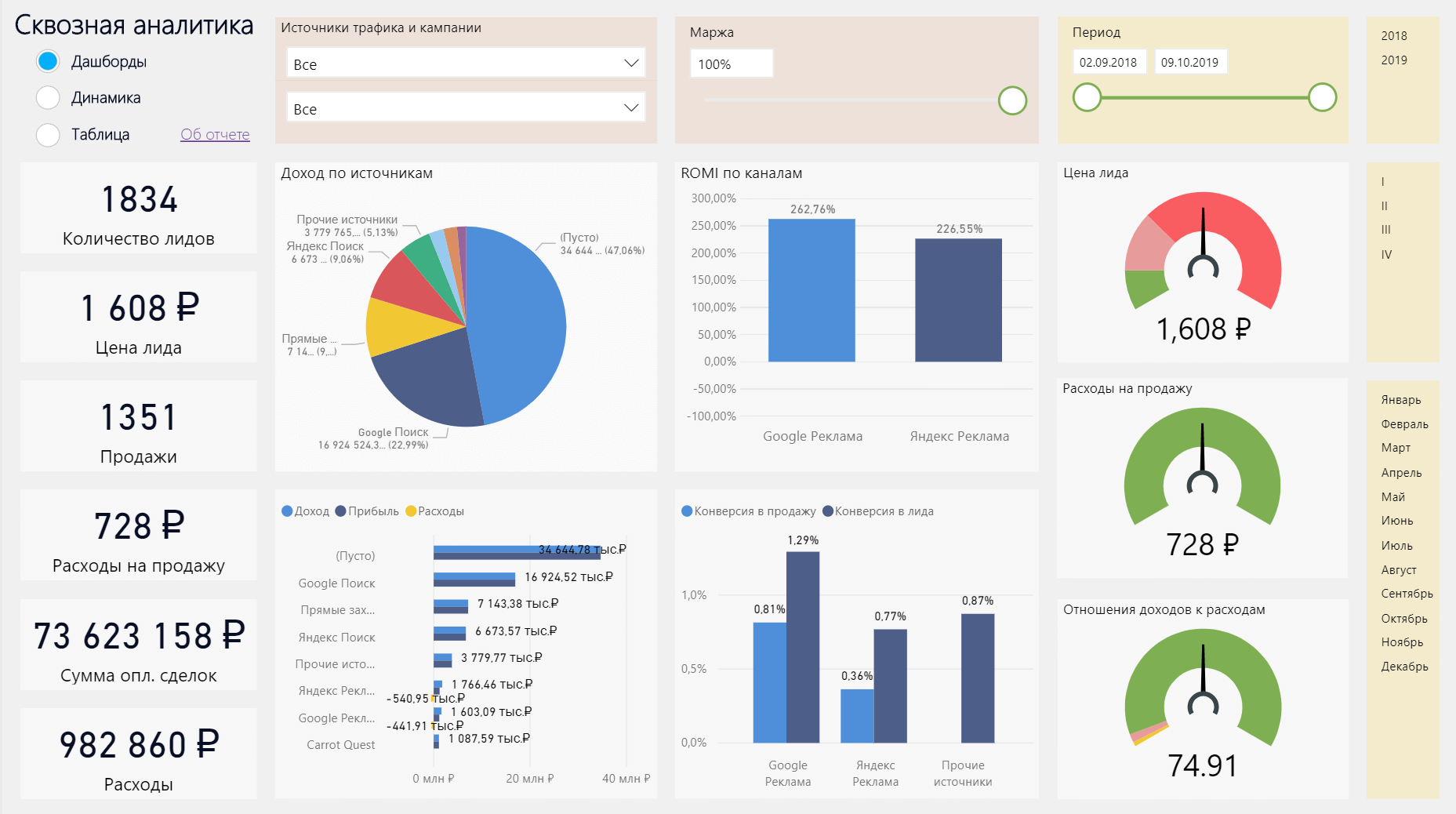Open the Об отчете link
This screenshot has width=1456, height=814.
point(215,135)
